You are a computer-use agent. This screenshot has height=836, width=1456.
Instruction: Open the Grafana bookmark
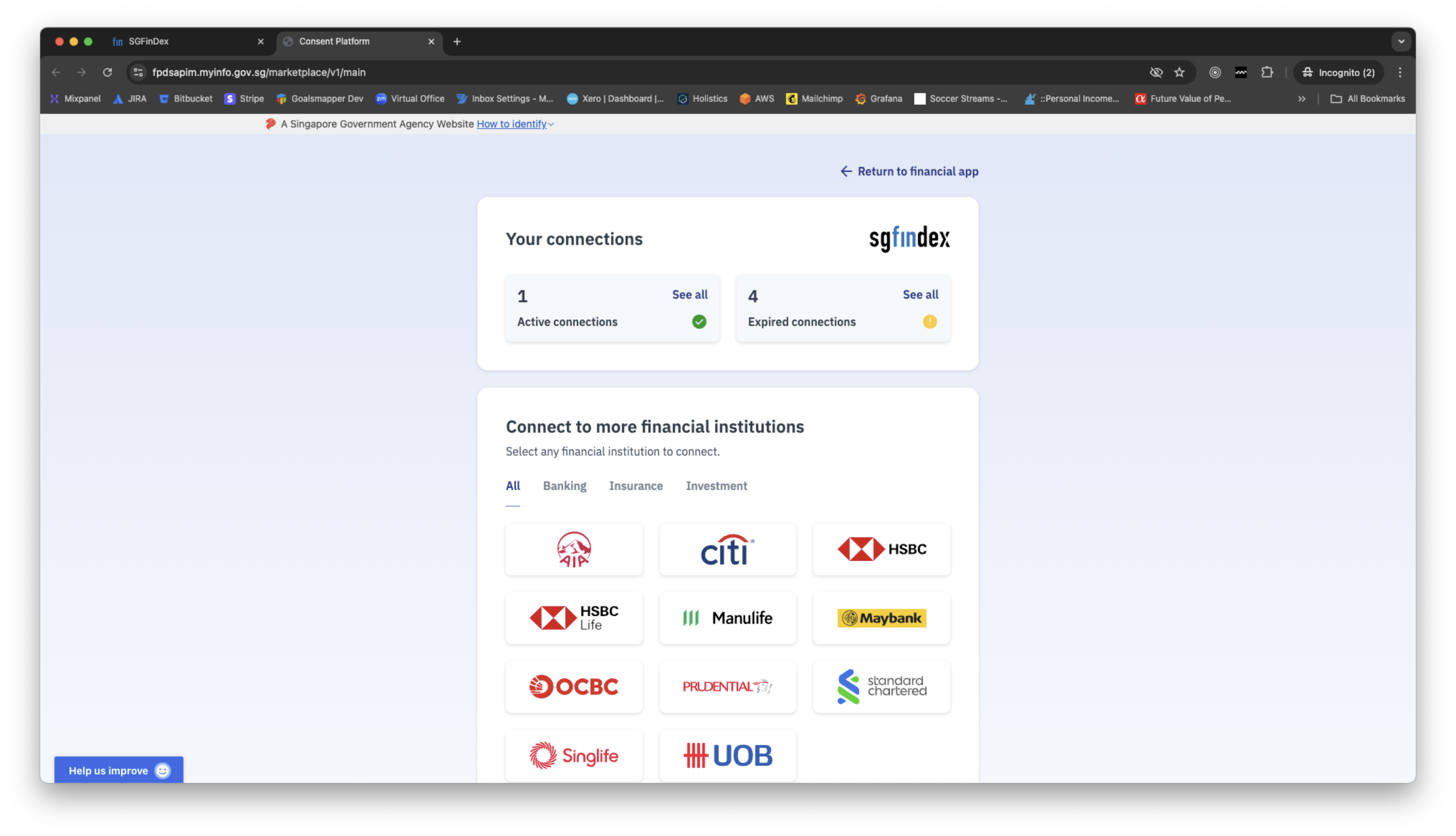(878, 99)
